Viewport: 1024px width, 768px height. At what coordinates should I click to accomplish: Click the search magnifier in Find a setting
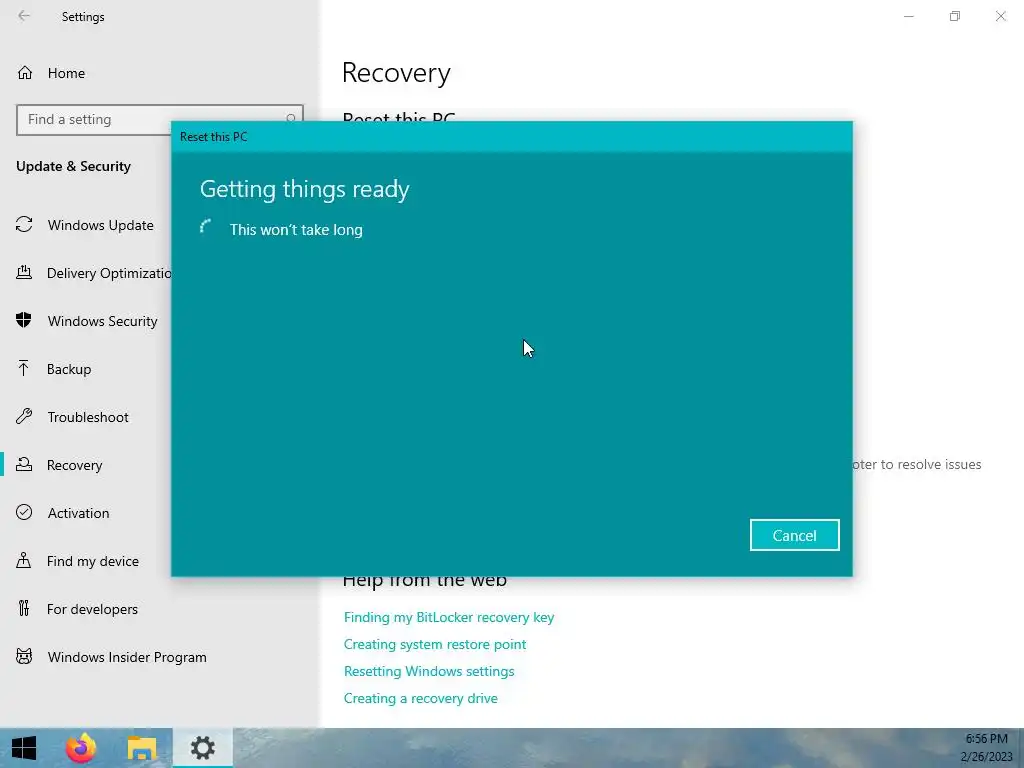point(291,119)
